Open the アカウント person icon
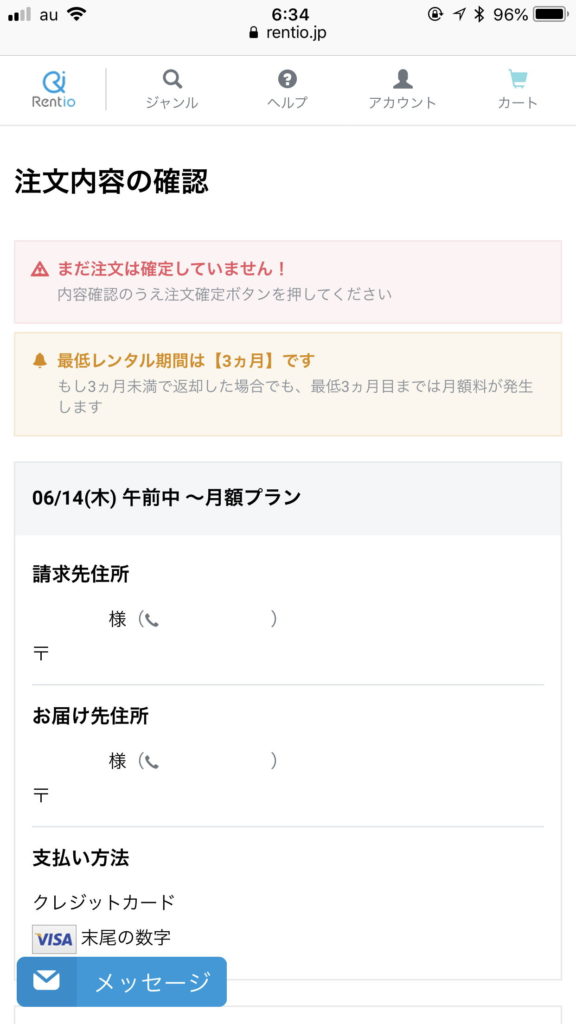Image resolution: width=576 pixels, height=1024 pixels. (402, 80)
